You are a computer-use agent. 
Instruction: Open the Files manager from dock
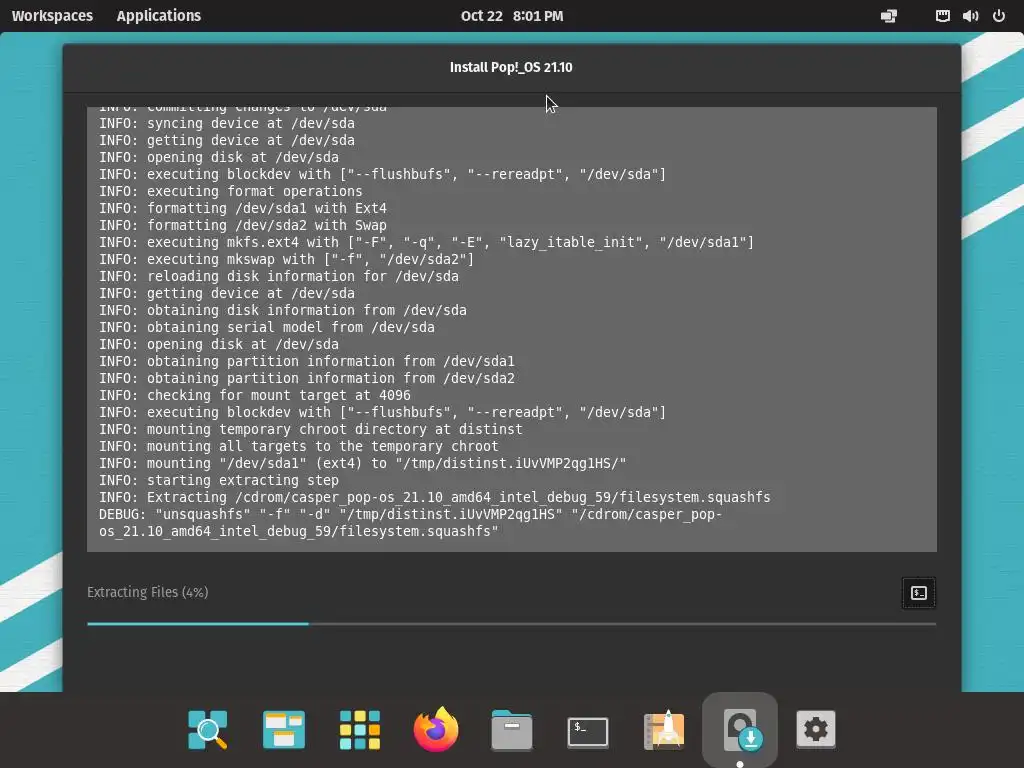pos(511,729)
